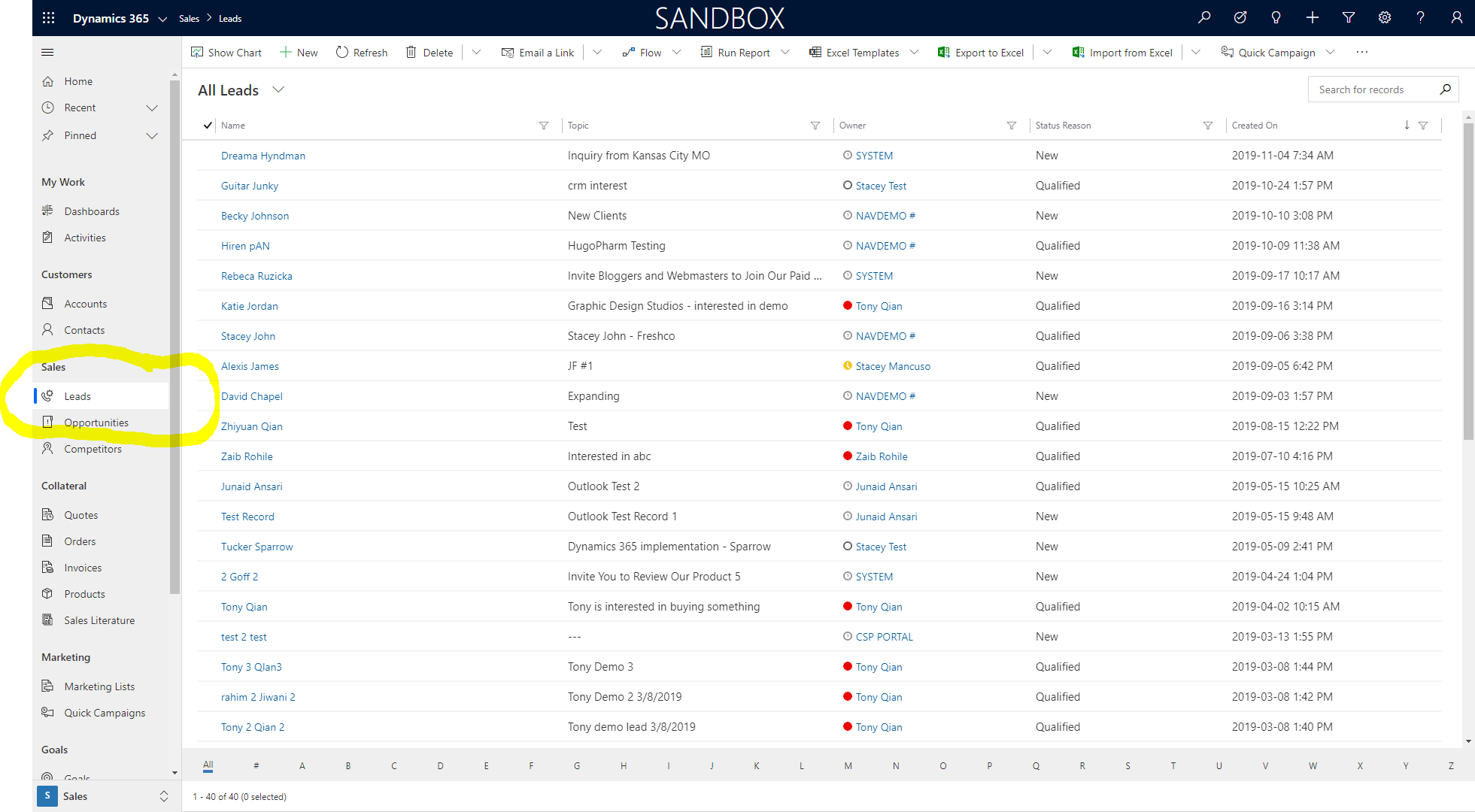This screenshot has height=812, width=1475.
Task: Expand the All Leads view selector
Action: [278, 89]
